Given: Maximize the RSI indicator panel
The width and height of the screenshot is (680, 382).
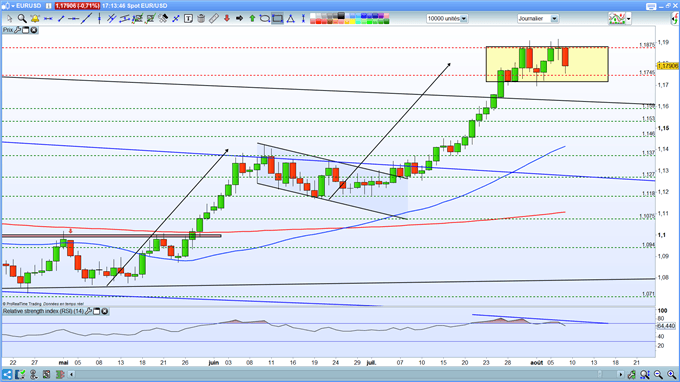Looking at the screenshot, I should [97, 311].
